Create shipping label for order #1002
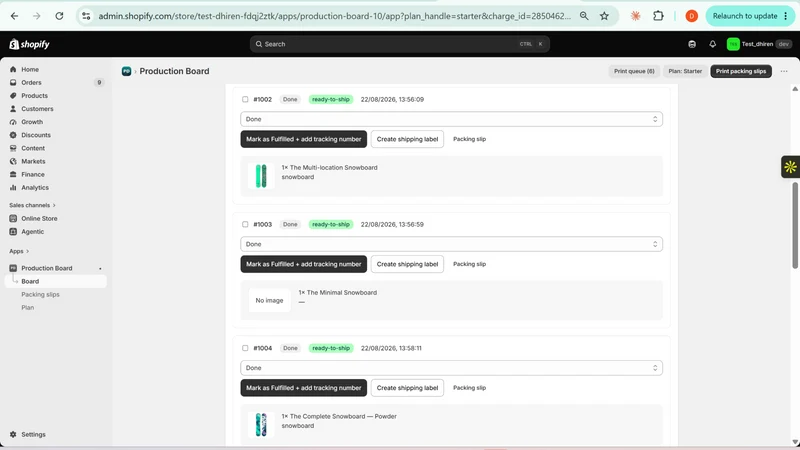Image resolution: width=800 pixels, height=450 pixels. pos(407,139)
